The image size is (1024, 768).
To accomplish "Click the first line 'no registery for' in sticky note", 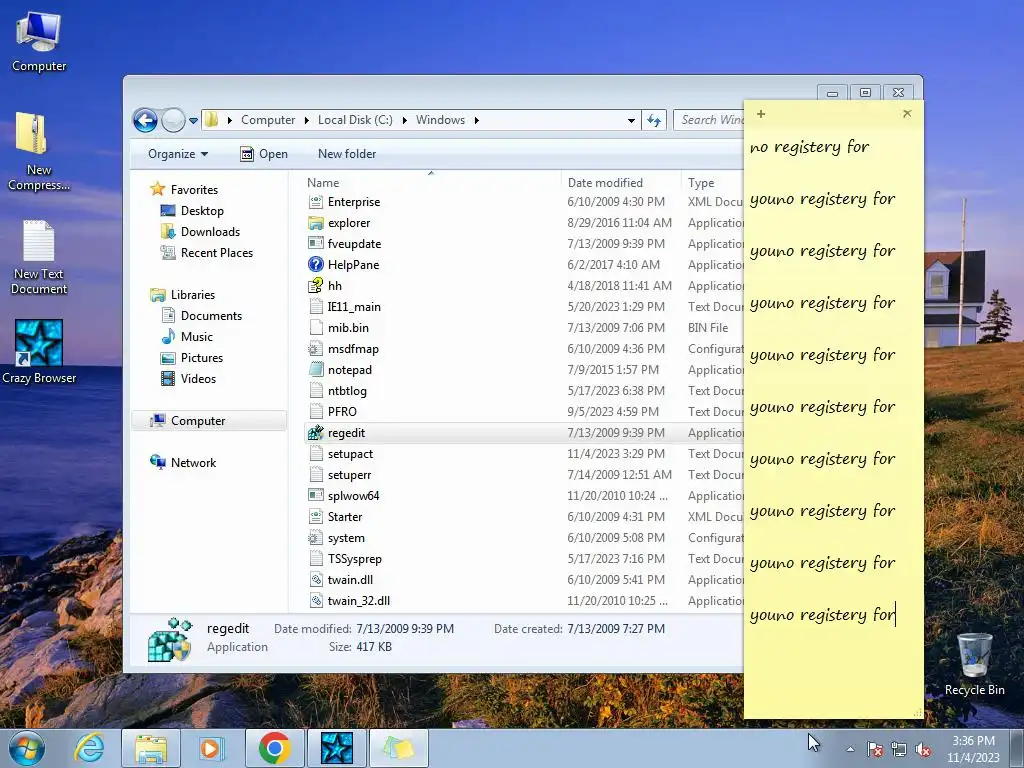I will (809, 147).
